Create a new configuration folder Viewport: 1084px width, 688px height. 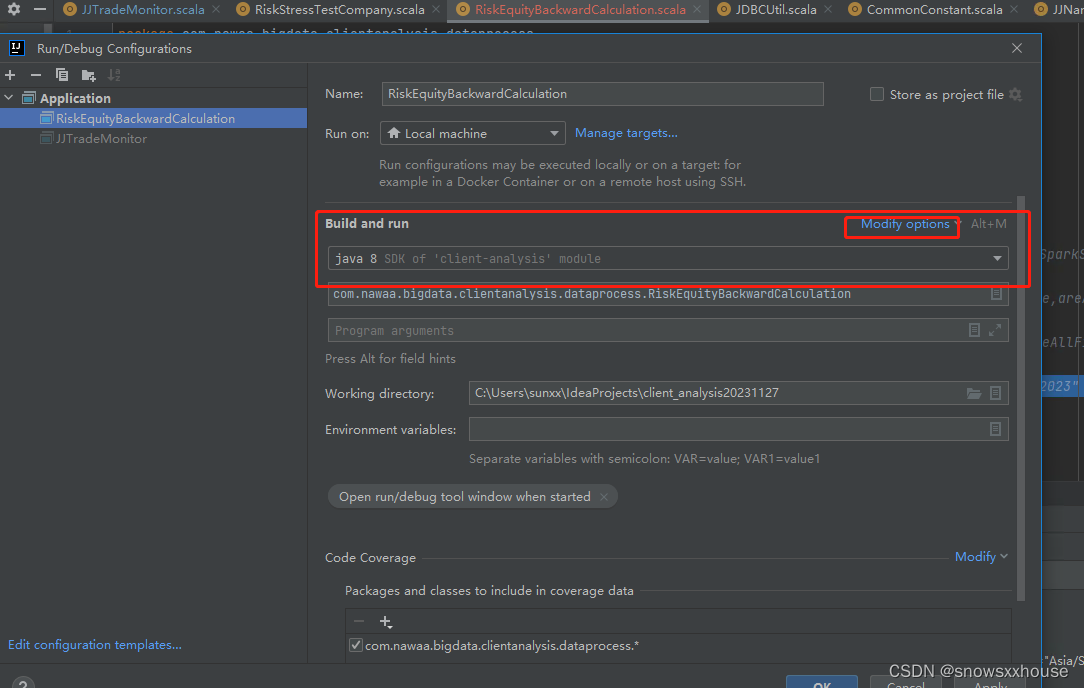pos(88,74)
